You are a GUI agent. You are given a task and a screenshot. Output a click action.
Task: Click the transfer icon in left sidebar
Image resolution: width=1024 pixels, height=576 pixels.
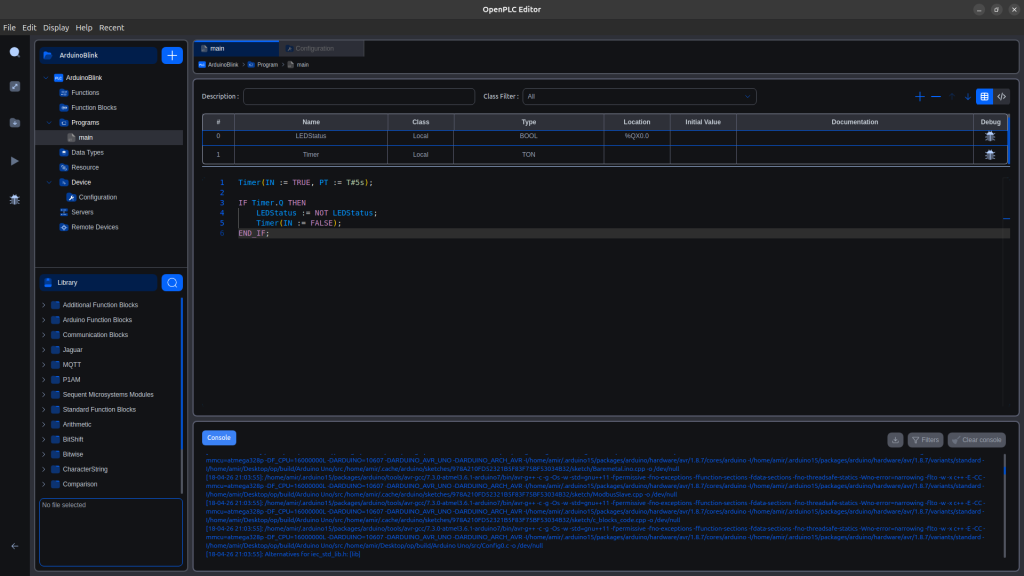pos(14,86)
